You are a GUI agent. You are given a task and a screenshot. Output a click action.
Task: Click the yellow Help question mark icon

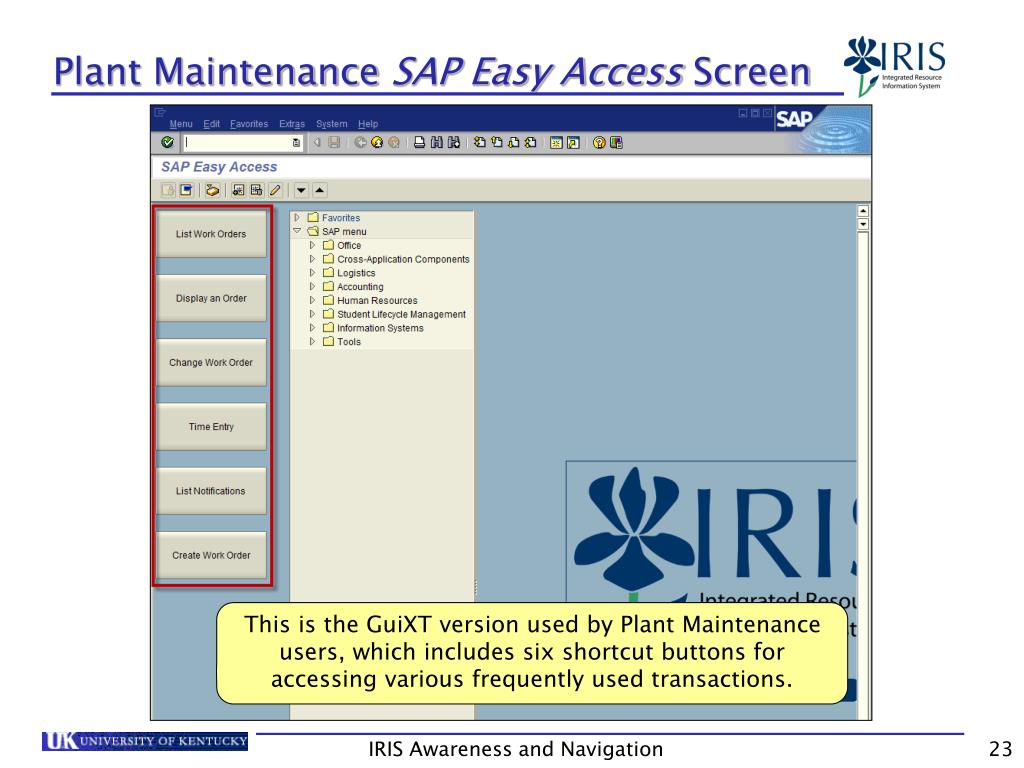coord(599,142)
